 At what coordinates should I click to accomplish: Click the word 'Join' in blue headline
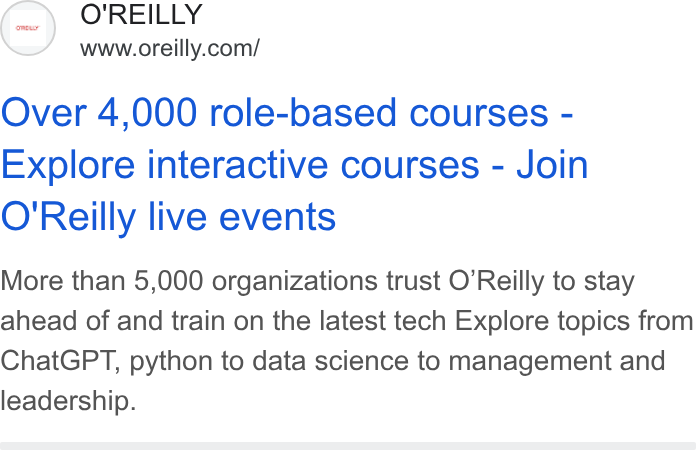(552, 165)
